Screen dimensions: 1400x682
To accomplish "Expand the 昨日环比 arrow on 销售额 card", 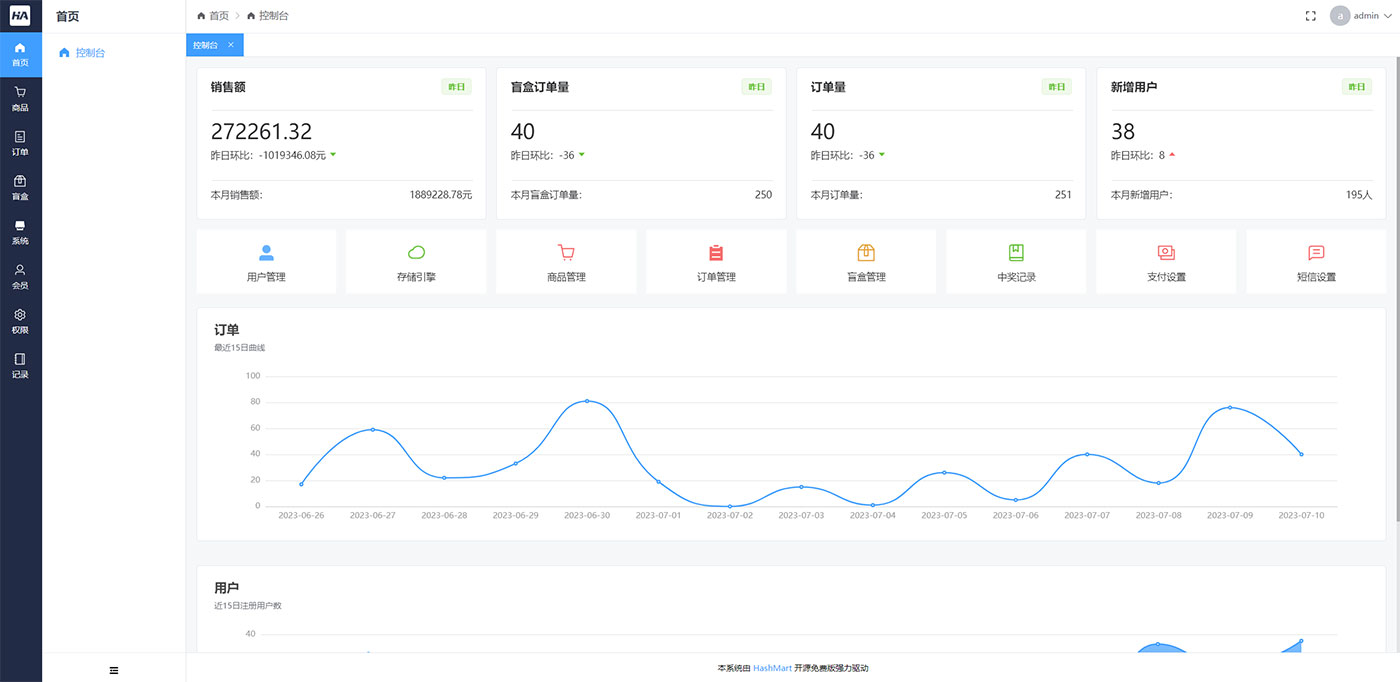I will (335, 155).
